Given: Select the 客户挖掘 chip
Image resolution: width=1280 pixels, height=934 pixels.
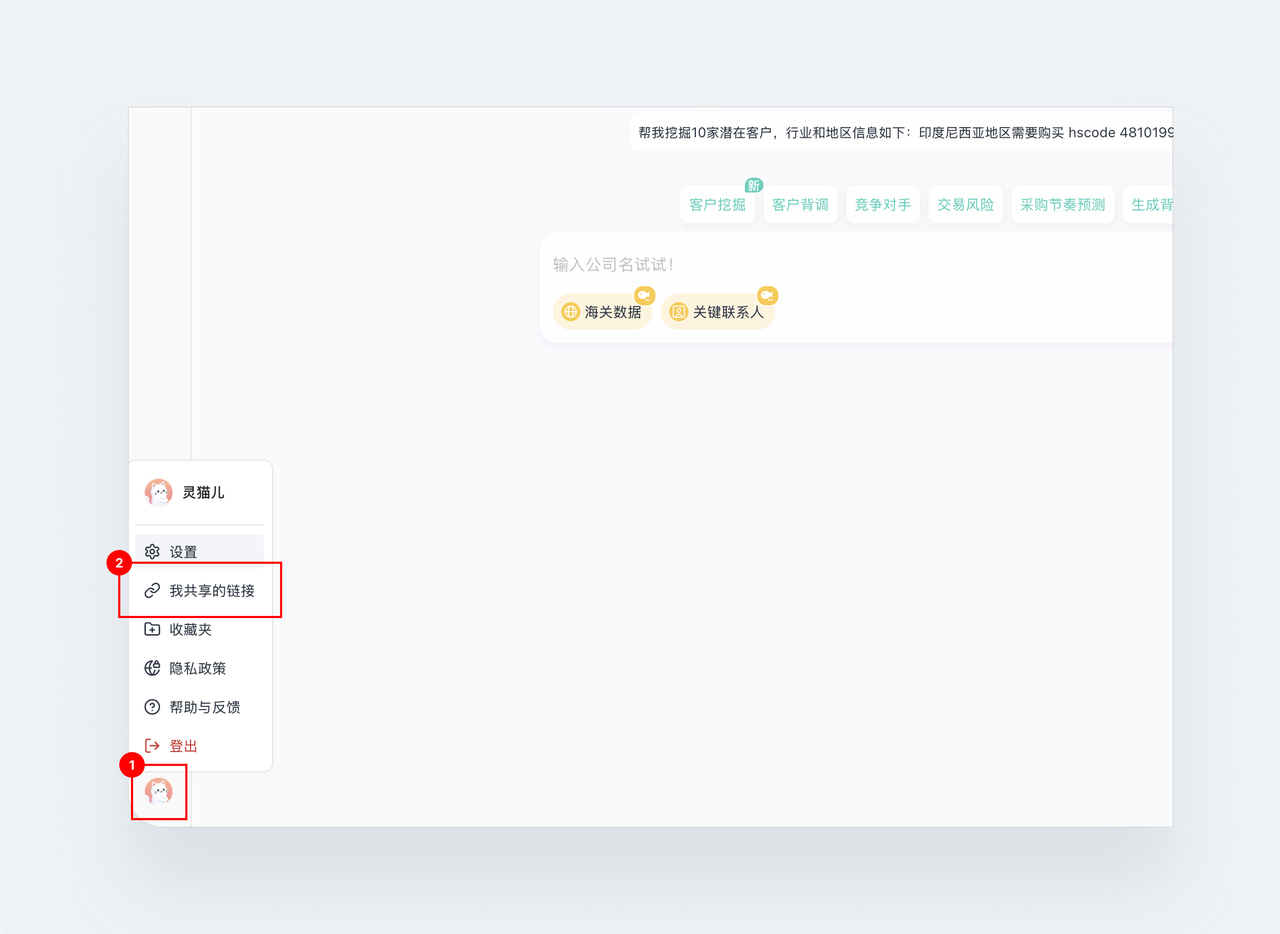Looking at the screenshot, I should pyautogui.click(x=718, y=205).
